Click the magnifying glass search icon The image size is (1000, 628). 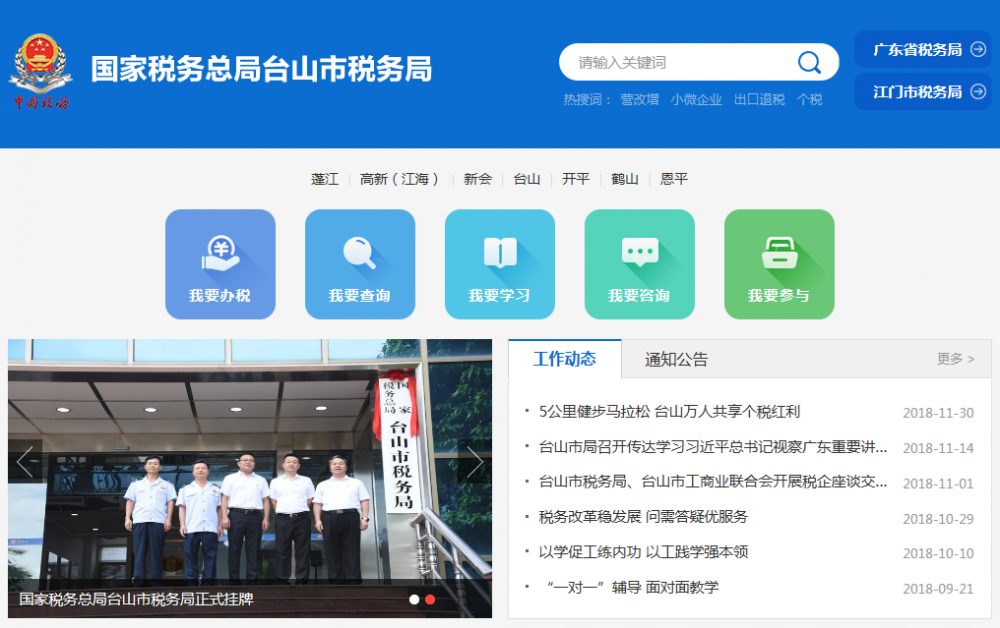point(809,63)
